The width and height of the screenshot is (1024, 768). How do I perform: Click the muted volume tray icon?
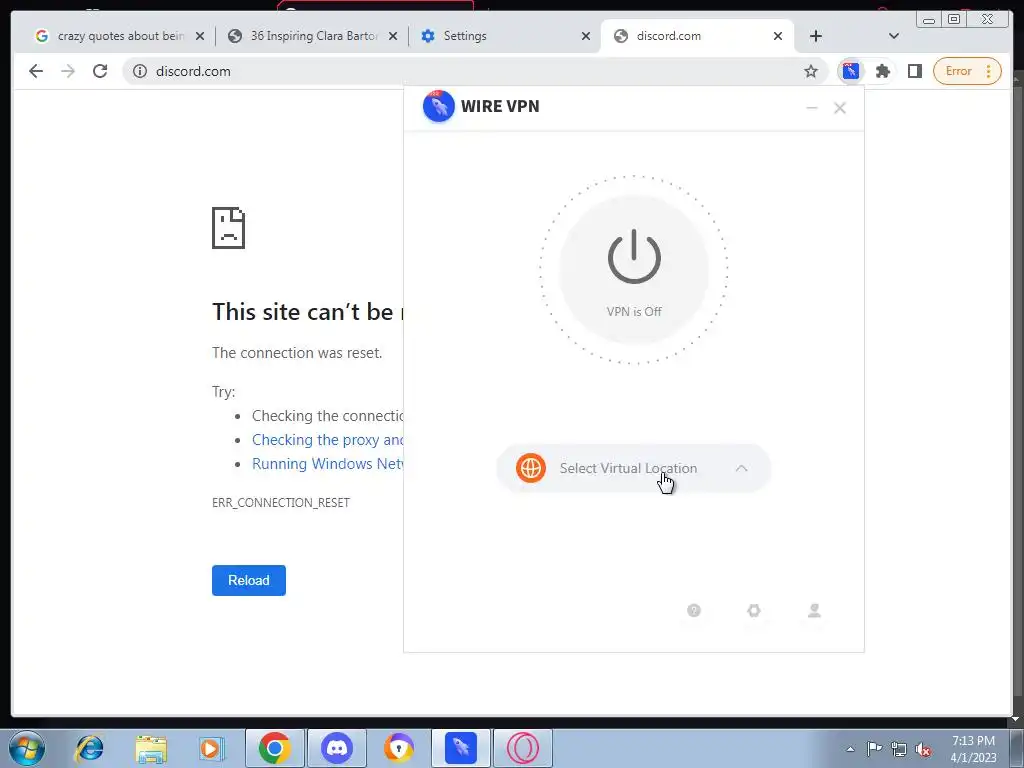click(x=923, y=749)
